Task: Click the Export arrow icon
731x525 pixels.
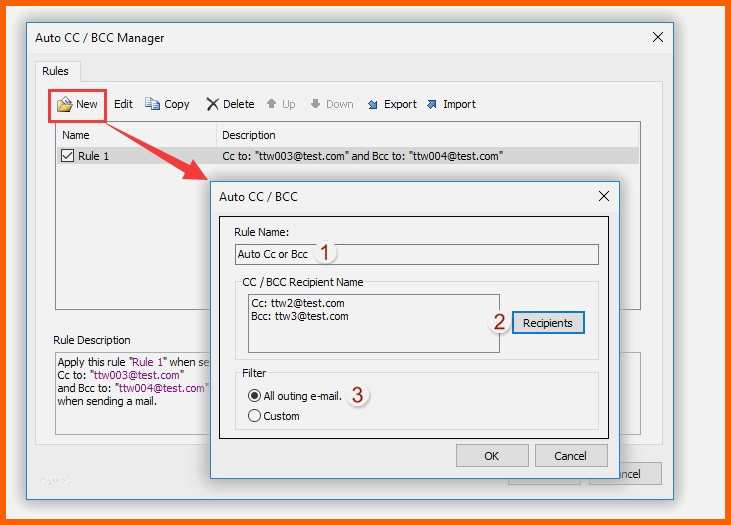Action: (x=372, y=104)
